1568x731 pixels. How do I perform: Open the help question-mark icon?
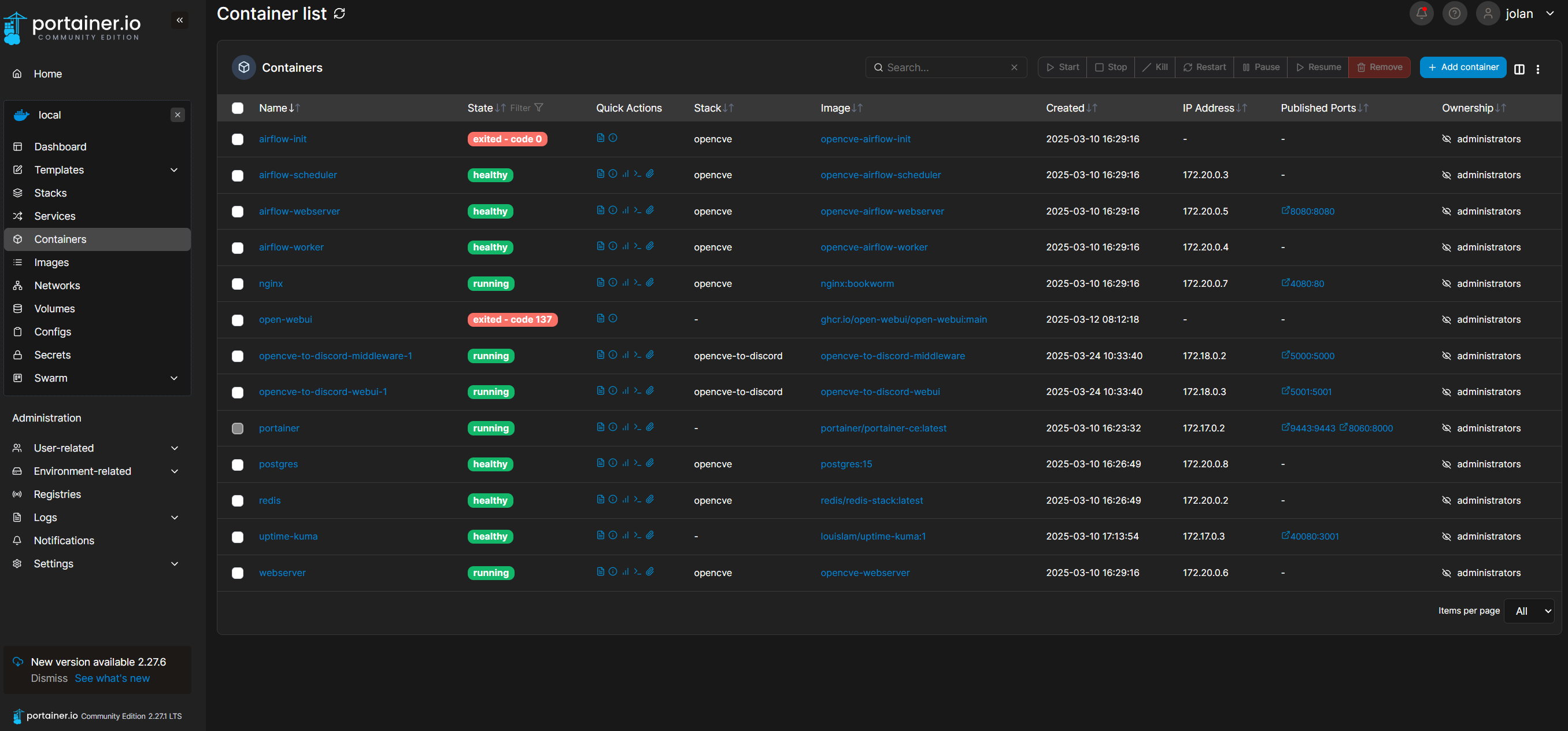click(x=1454, y=13)
